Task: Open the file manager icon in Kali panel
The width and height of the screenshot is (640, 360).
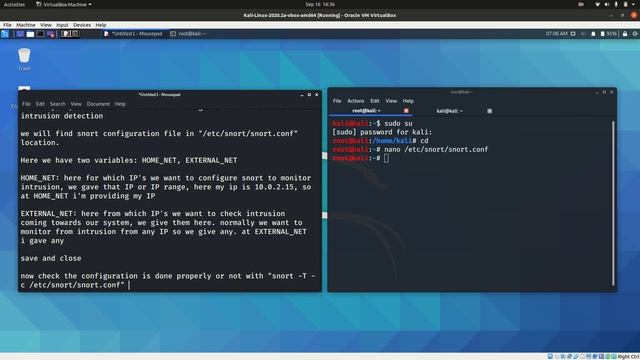Action: pyautogui.click(x=30, y=34)
